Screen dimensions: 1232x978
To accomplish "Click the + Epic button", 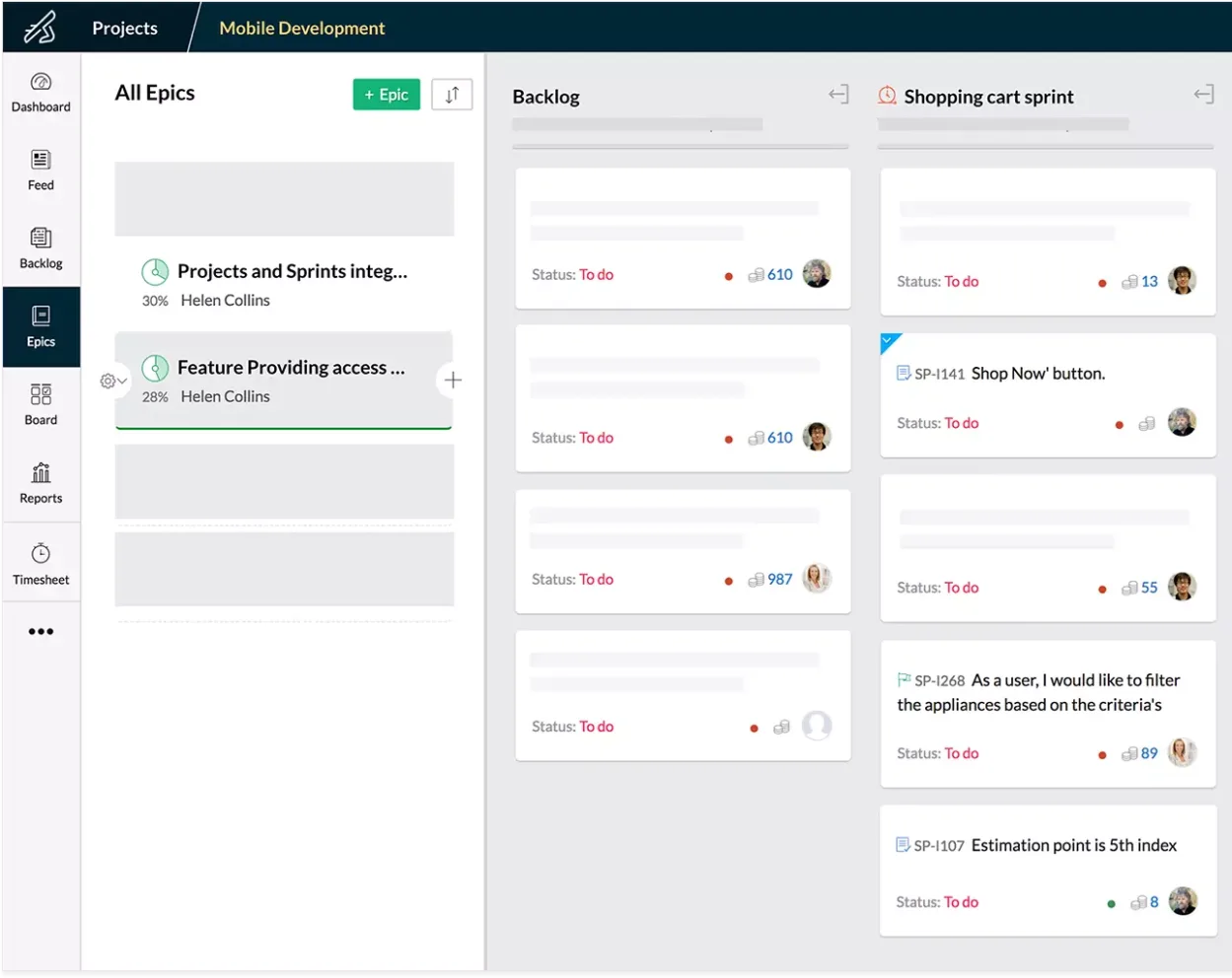I will 386,95.
